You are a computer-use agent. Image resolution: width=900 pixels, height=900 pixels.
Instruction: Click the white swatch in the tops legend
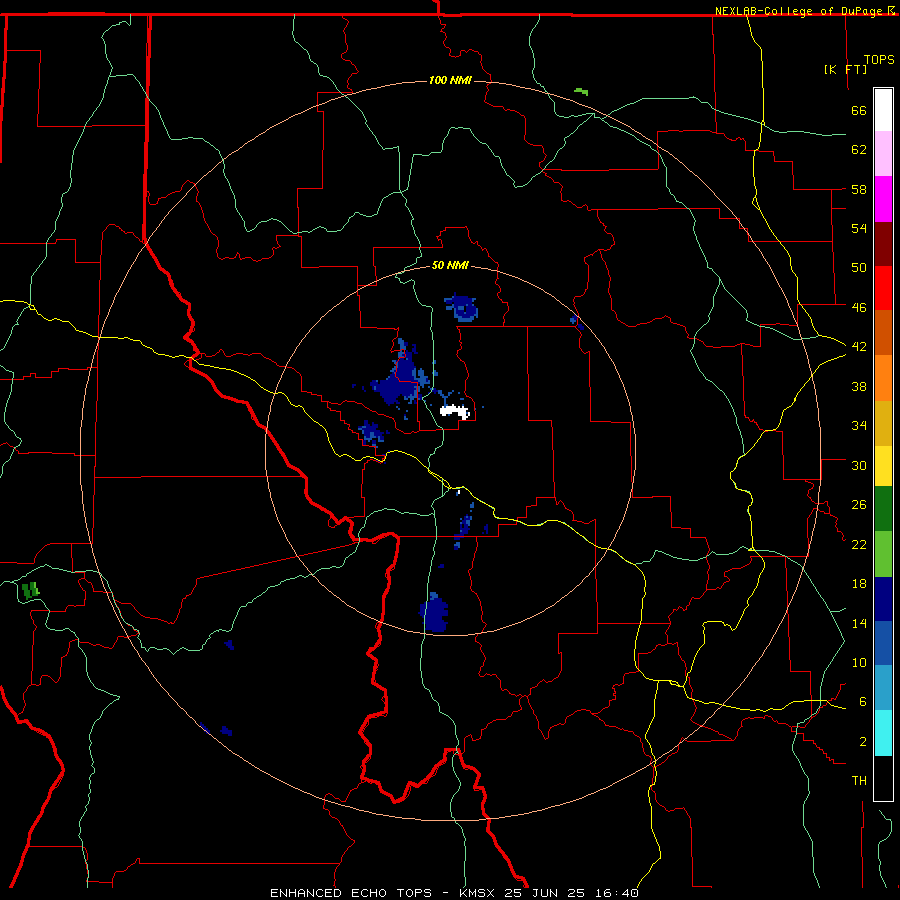(883, 110)
